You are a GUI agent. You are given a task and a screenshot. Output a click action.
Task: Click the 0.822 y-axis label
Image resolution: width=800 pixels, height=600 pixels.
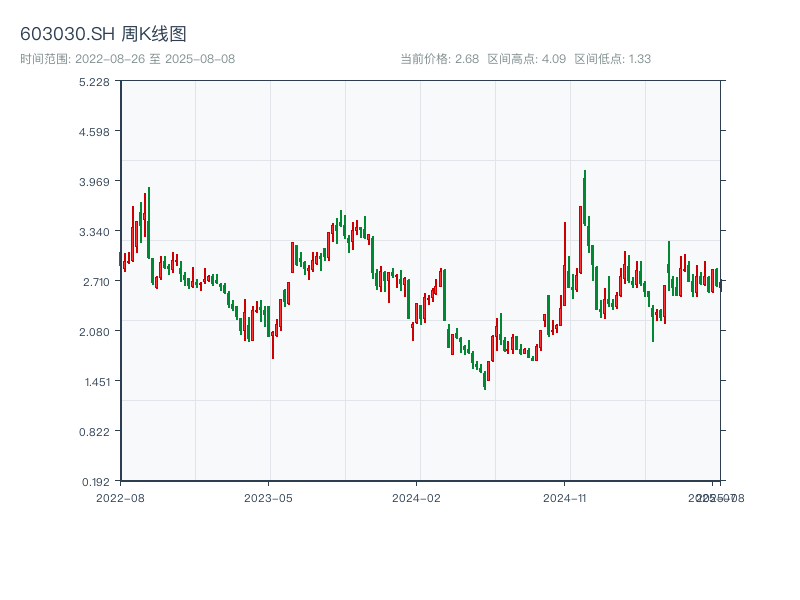(x=94, y=432)
